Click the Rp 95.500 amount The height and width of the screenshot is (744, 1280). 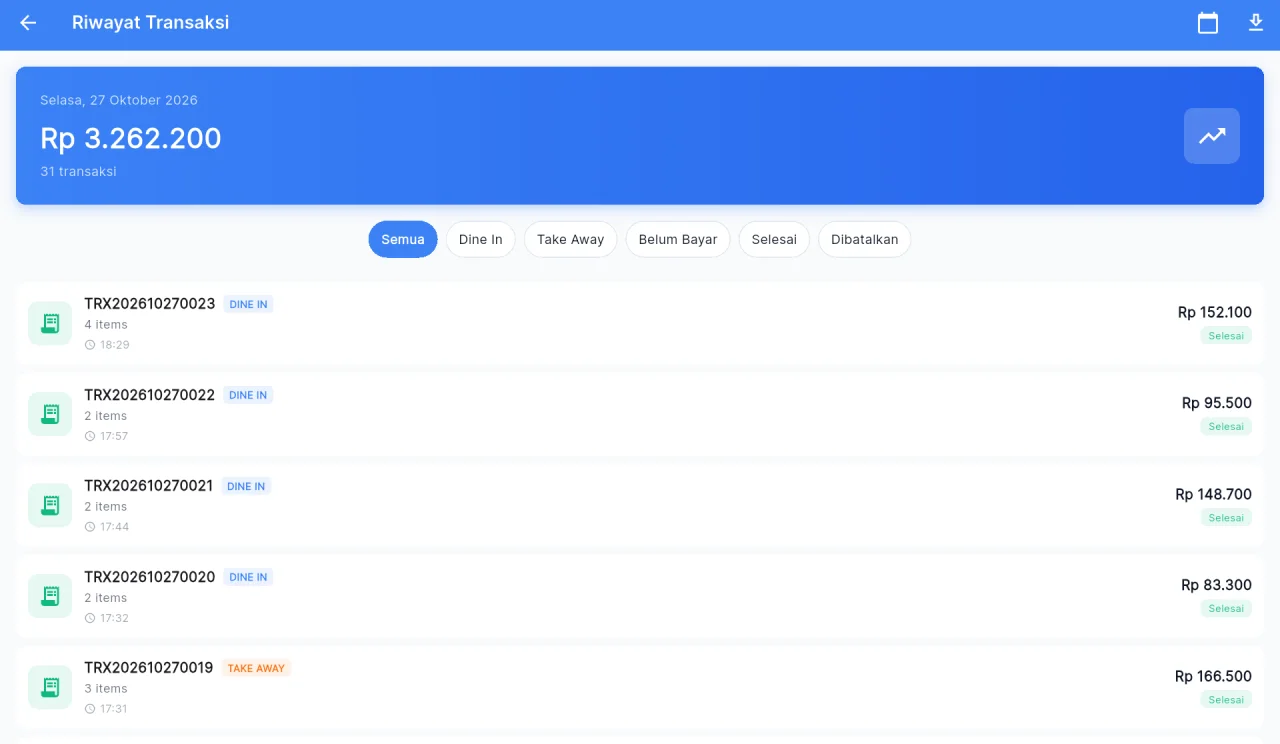(x=1217, y=403)
